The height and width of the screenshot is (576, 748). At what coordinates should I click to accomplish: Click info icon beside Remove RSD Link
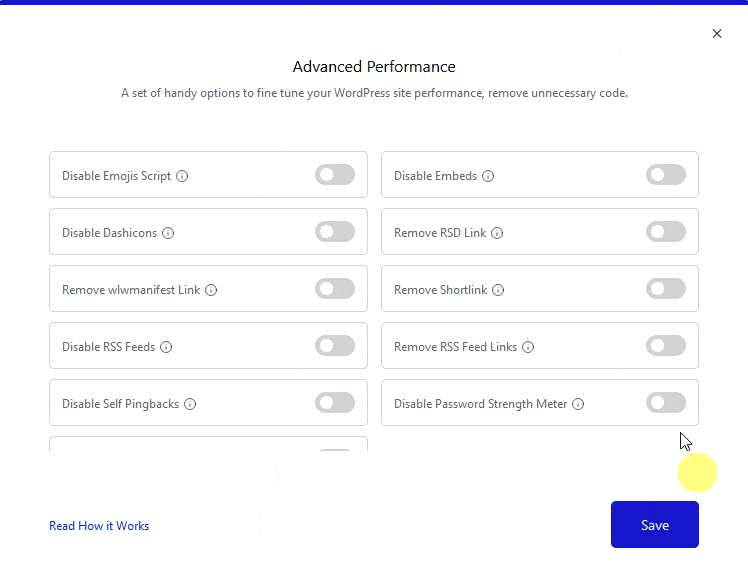pyautogui.click(x=497, y=233)
